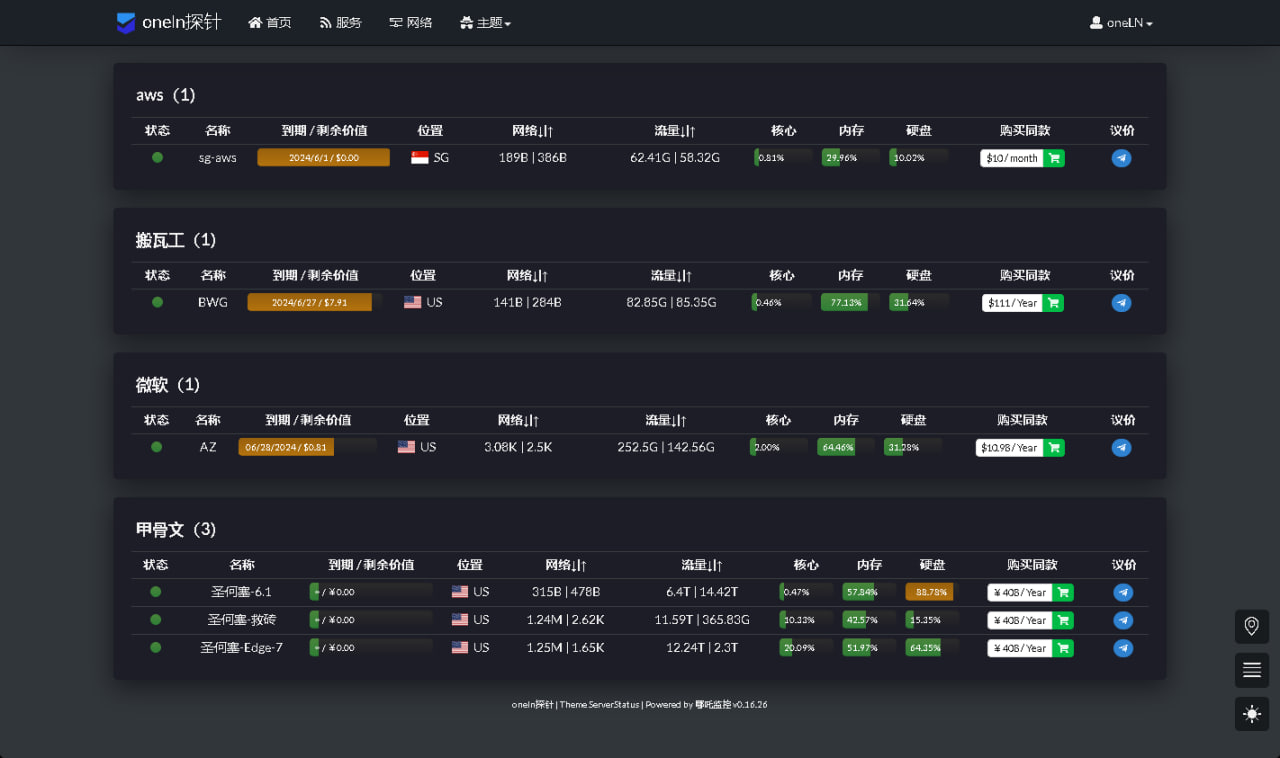Click the 搬瓦工 (1) group heading
Image resolution: width=1280 pixels, height=758 pixels.
coord(176,240)
